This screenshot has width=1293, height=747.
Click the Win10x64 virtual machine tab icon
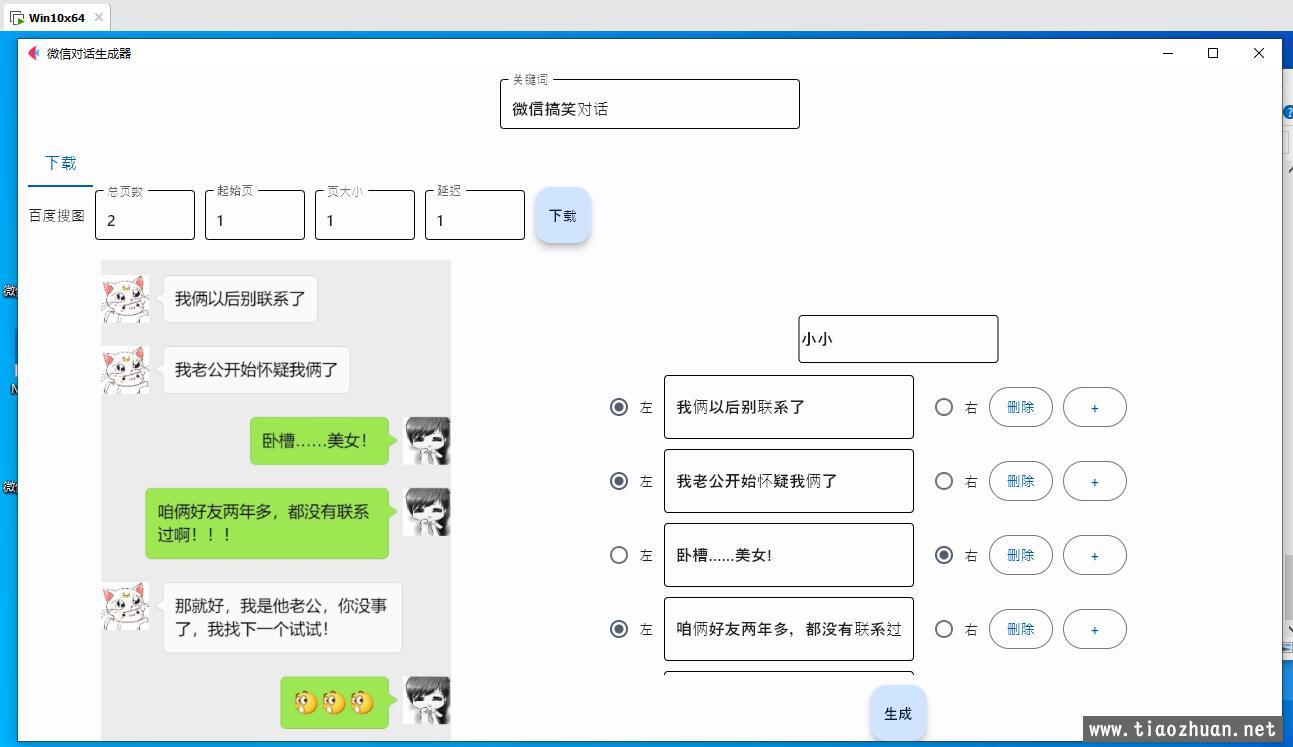[17, 18]
